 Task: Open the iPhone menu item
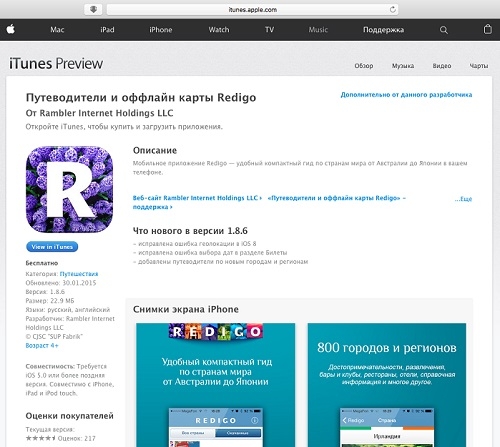[x=161, y=30]
